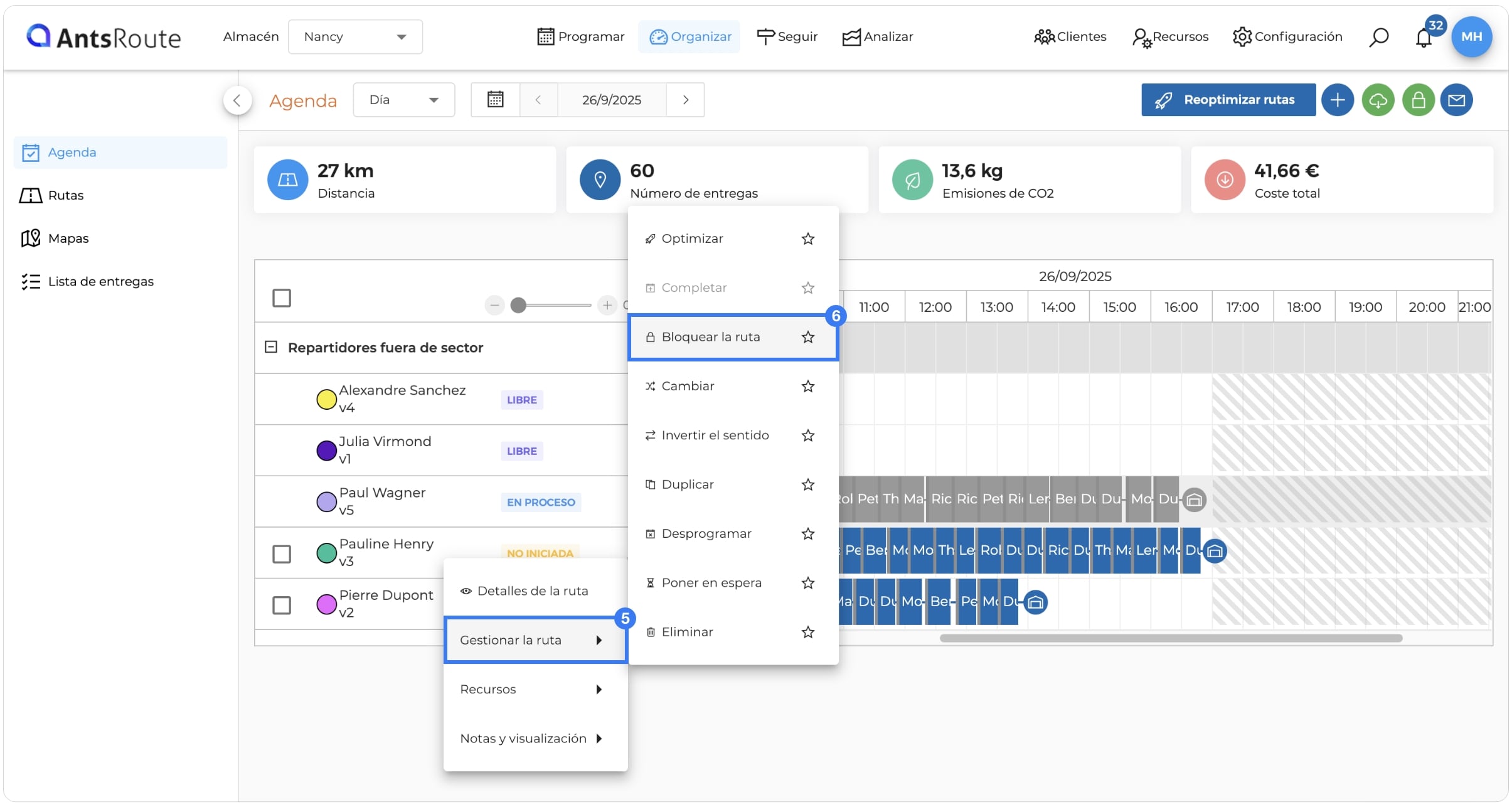Image resolution: width=1512 pixels, height=807 pixels.
Task: Click the green cloud upload icon
Action: click(x=1378, y=100)
